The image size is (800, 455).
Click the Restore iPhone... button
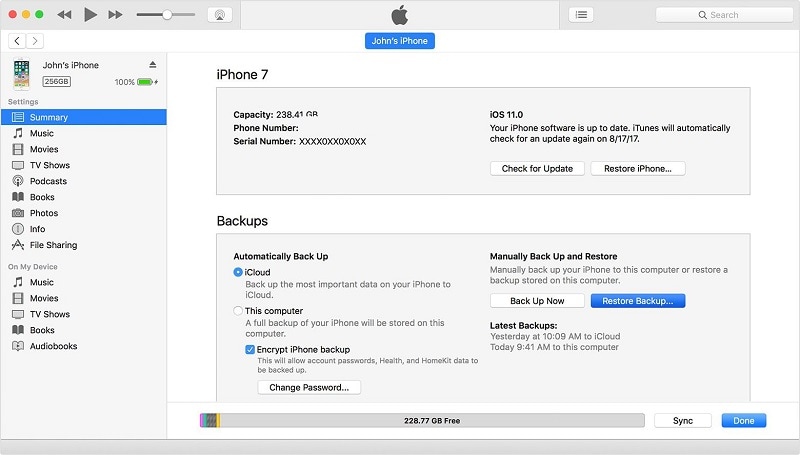[638, 168]
